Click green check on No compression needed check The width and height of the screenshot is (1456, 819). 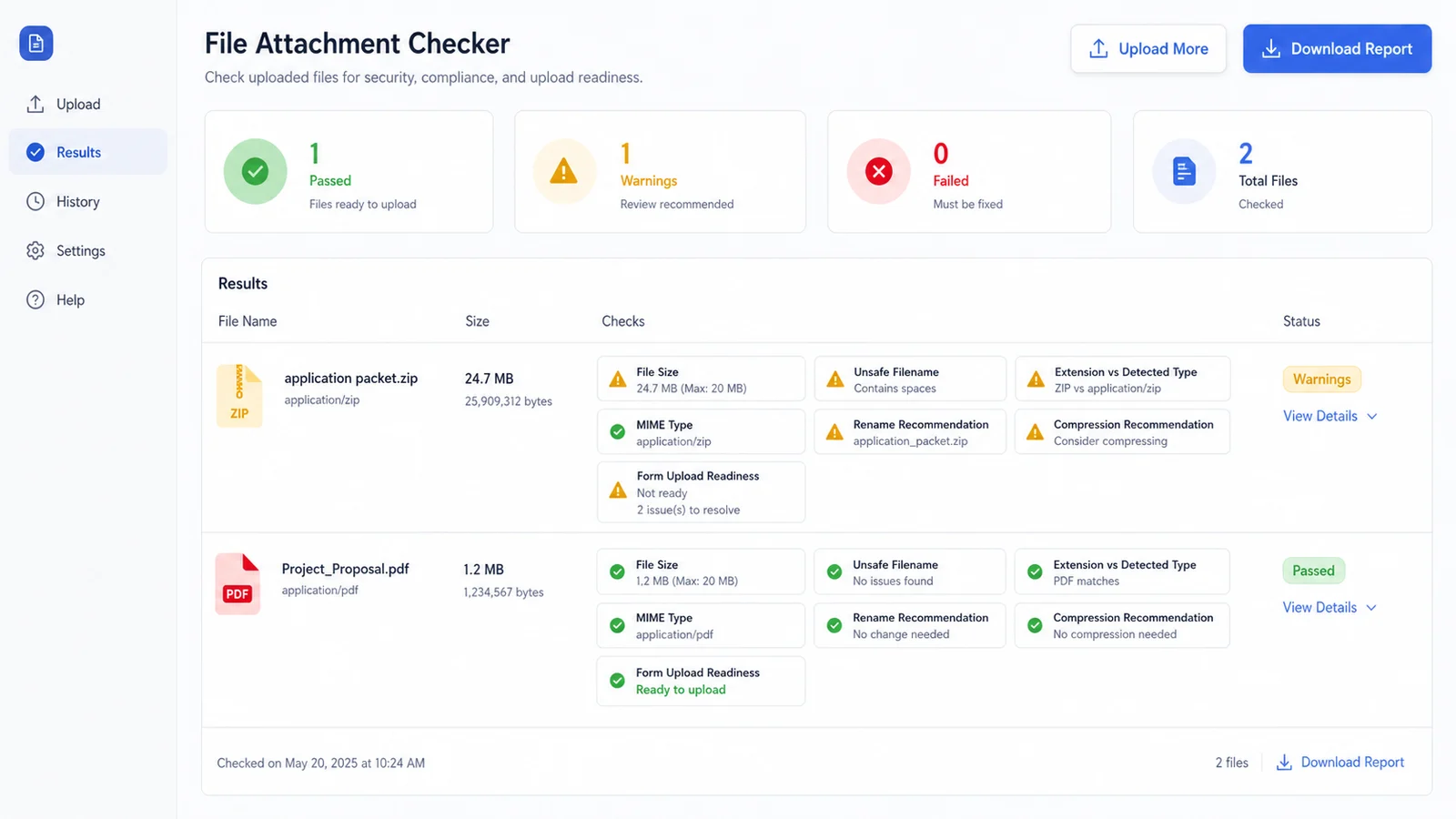click(x=1035, y=626)
